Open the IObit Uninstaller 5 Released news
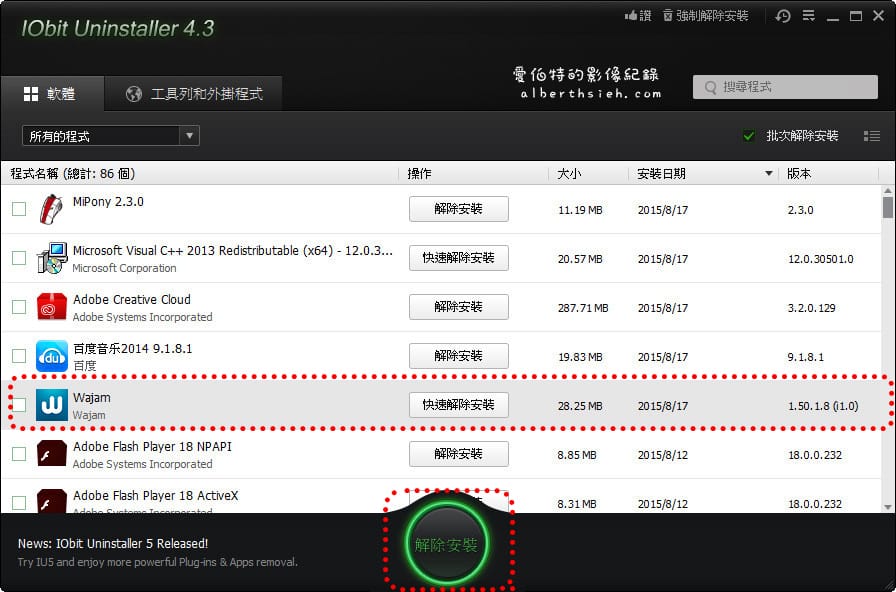 click(113, 543)
